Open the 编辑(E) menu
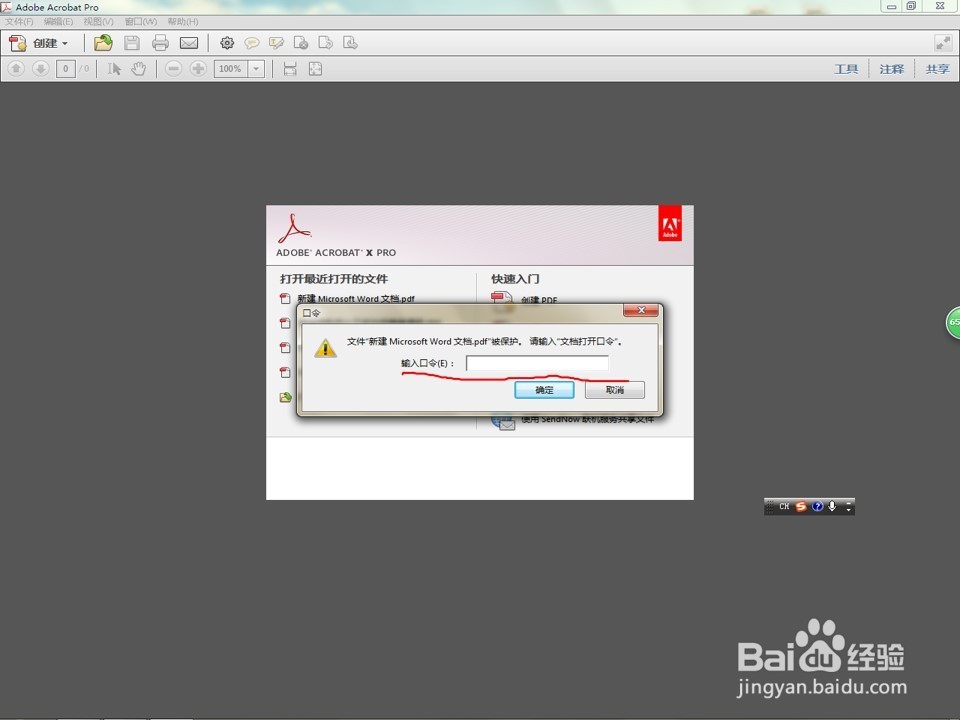The height and width of the screenshot is (720, 960). [58, 21]
